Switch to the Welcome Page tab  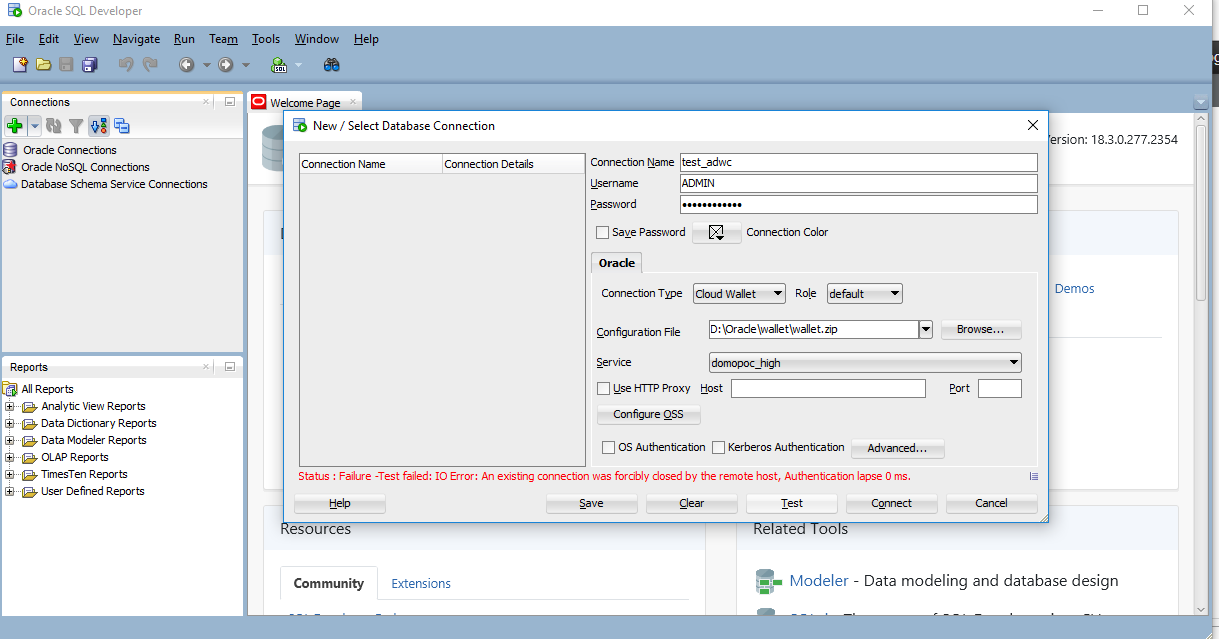coord(305,102)
